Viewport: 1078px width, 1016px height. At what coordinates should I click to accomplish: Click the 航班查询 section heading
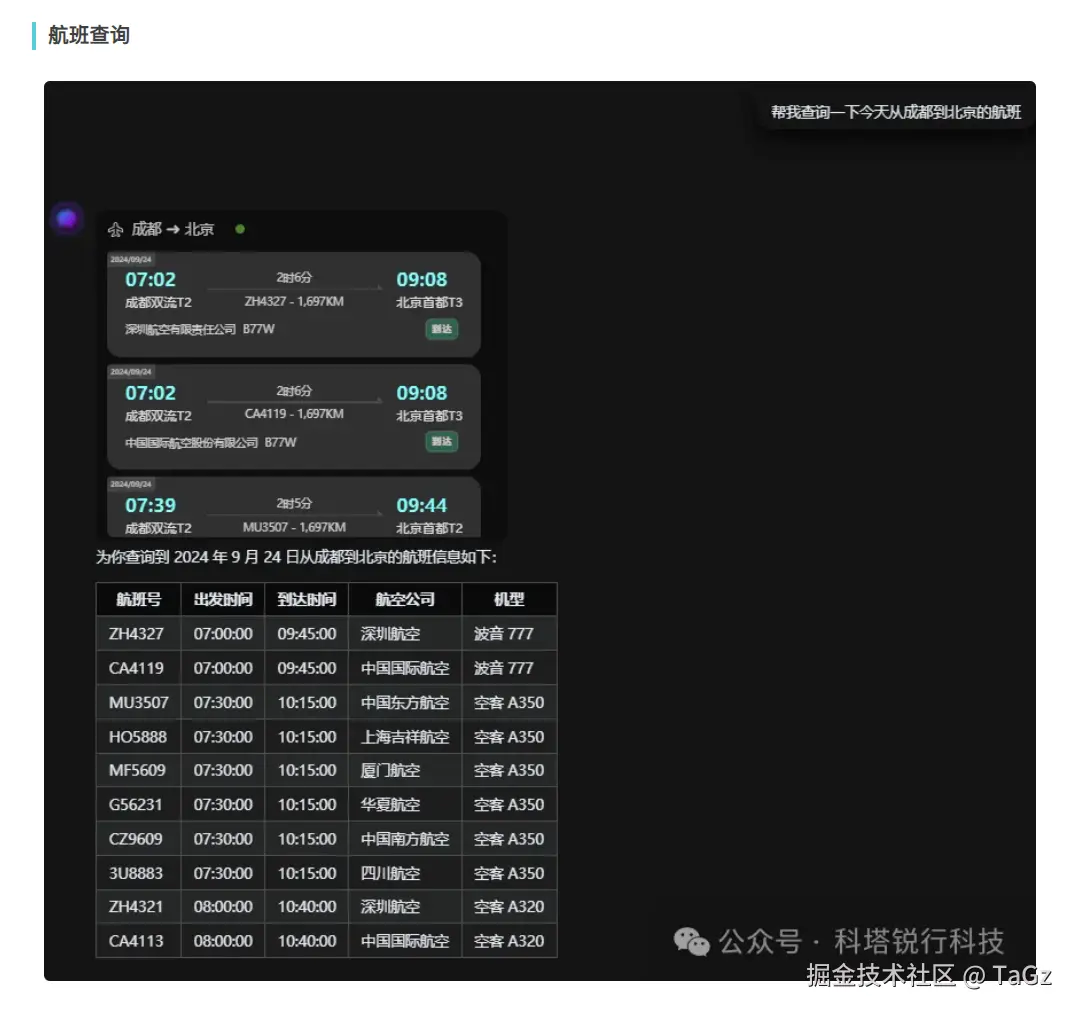coord(89,35)
